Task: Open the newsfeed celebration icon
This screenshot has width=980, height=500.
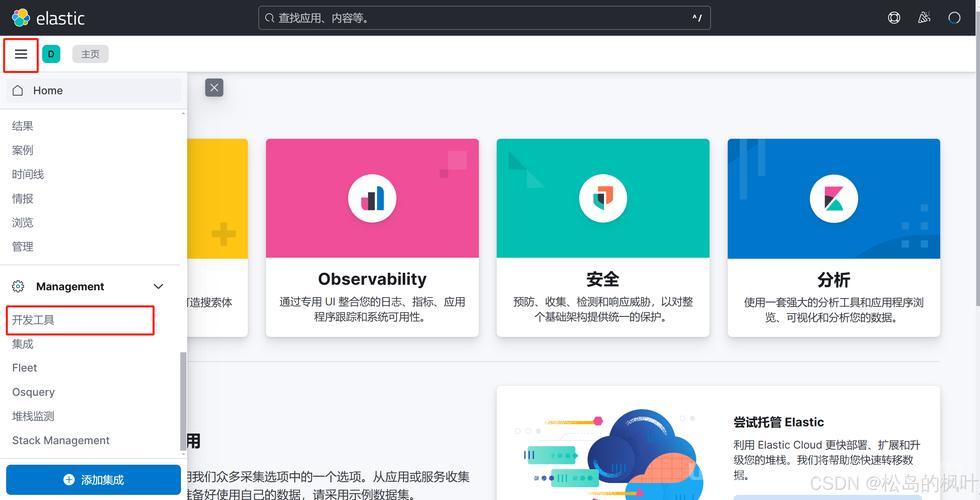Action: click(x=924, y=18)
